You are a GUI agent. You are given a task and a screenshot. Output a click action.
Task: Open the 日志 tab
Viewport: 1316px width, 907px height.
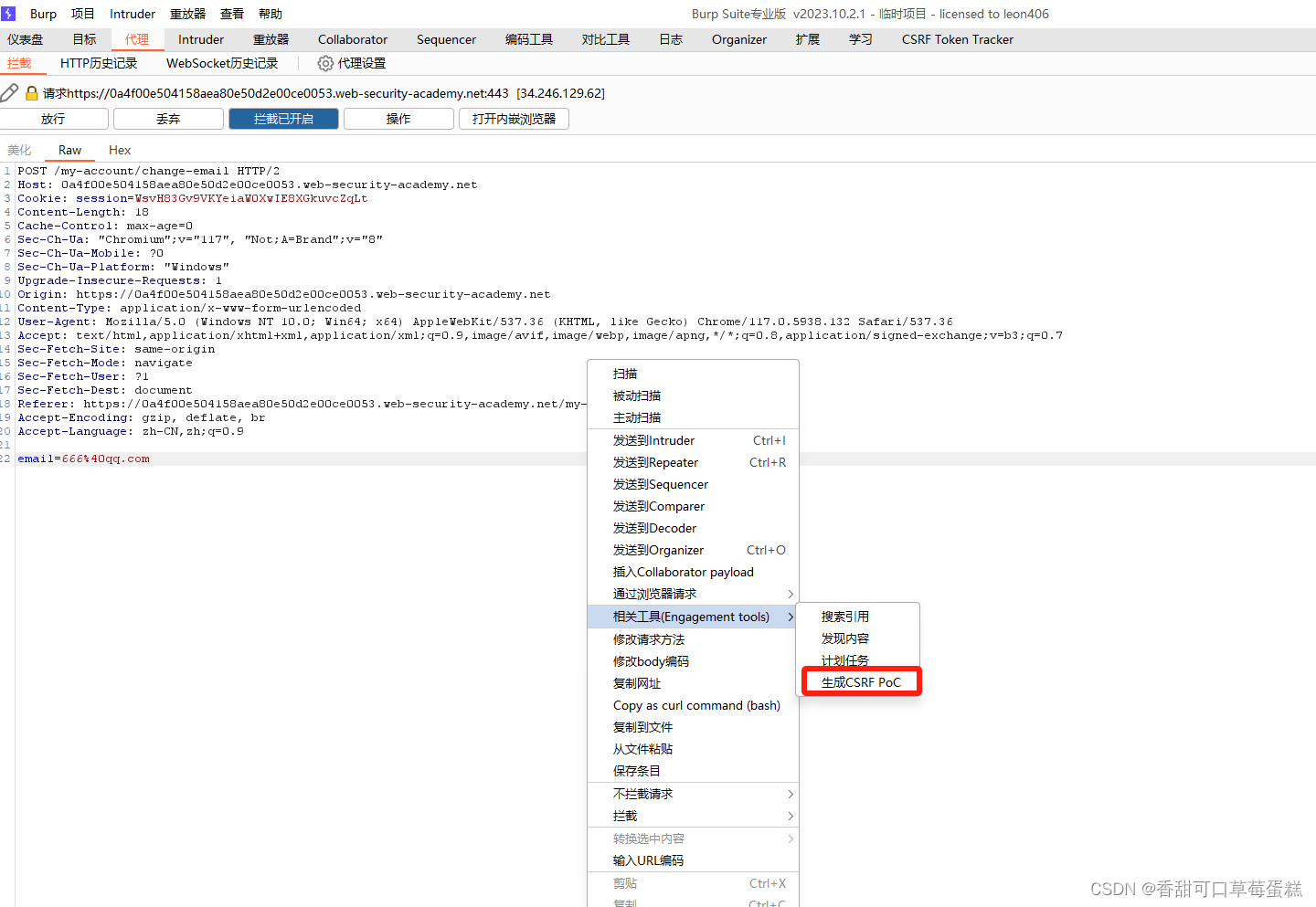[671, 39]
